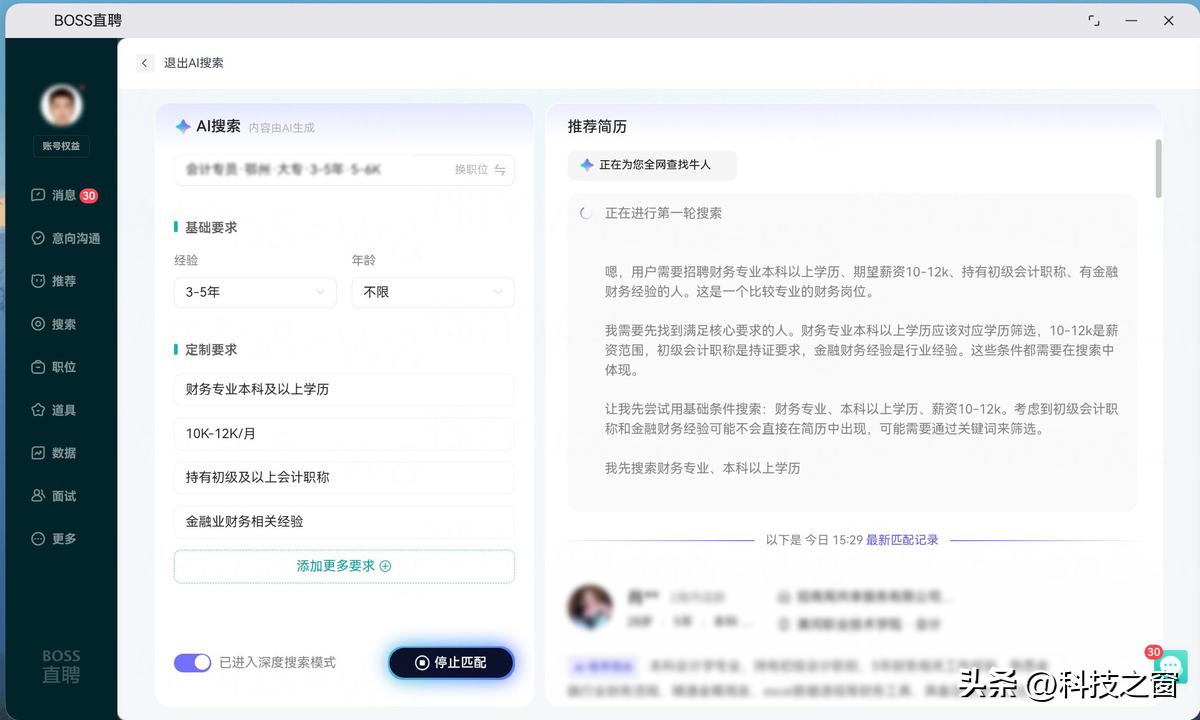
Task: Open 消息 messages in sidebar
Action: 63,196
